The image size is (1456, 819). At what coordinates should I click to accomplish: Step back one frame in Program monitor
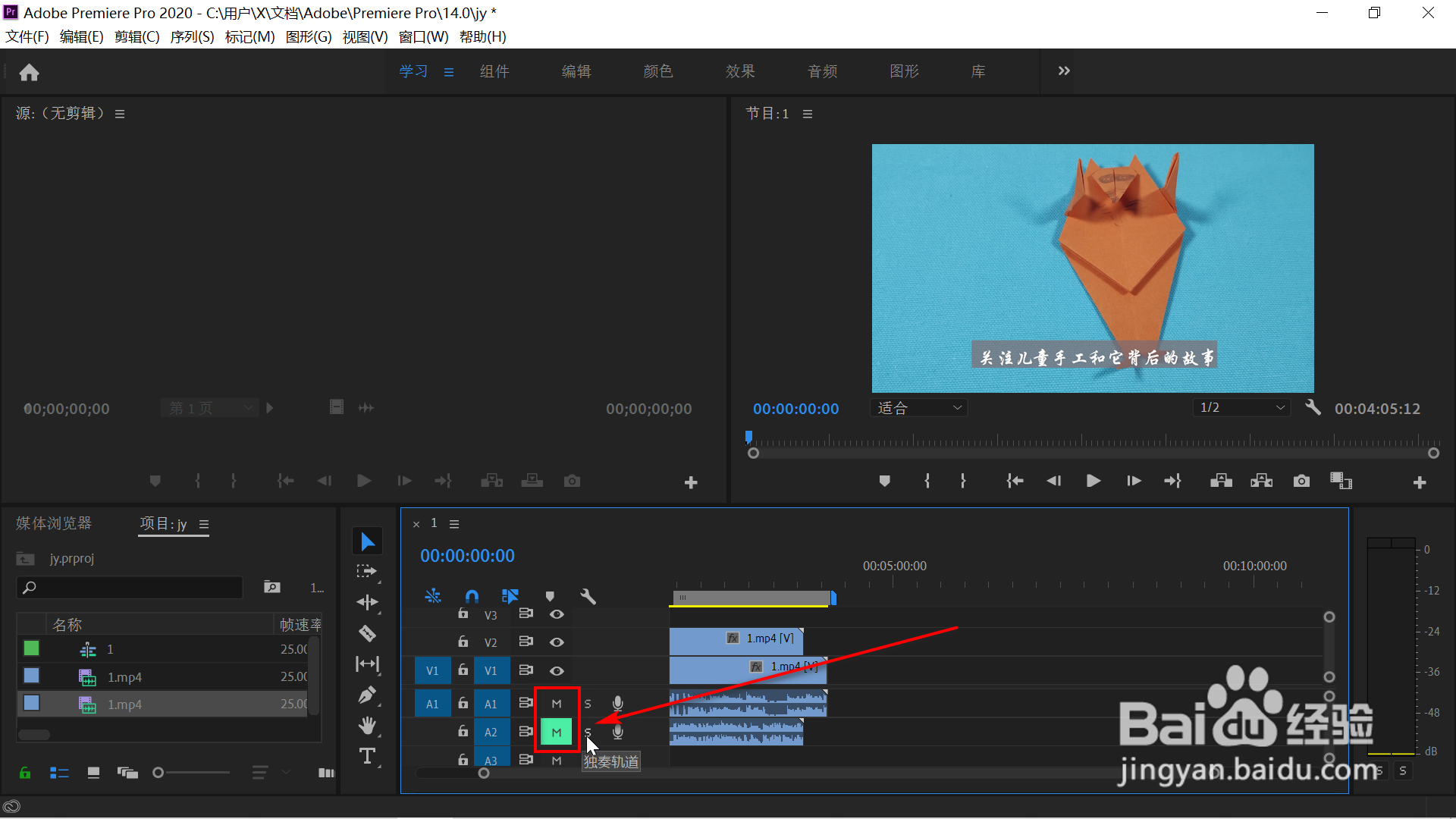tap(1054, 481)
